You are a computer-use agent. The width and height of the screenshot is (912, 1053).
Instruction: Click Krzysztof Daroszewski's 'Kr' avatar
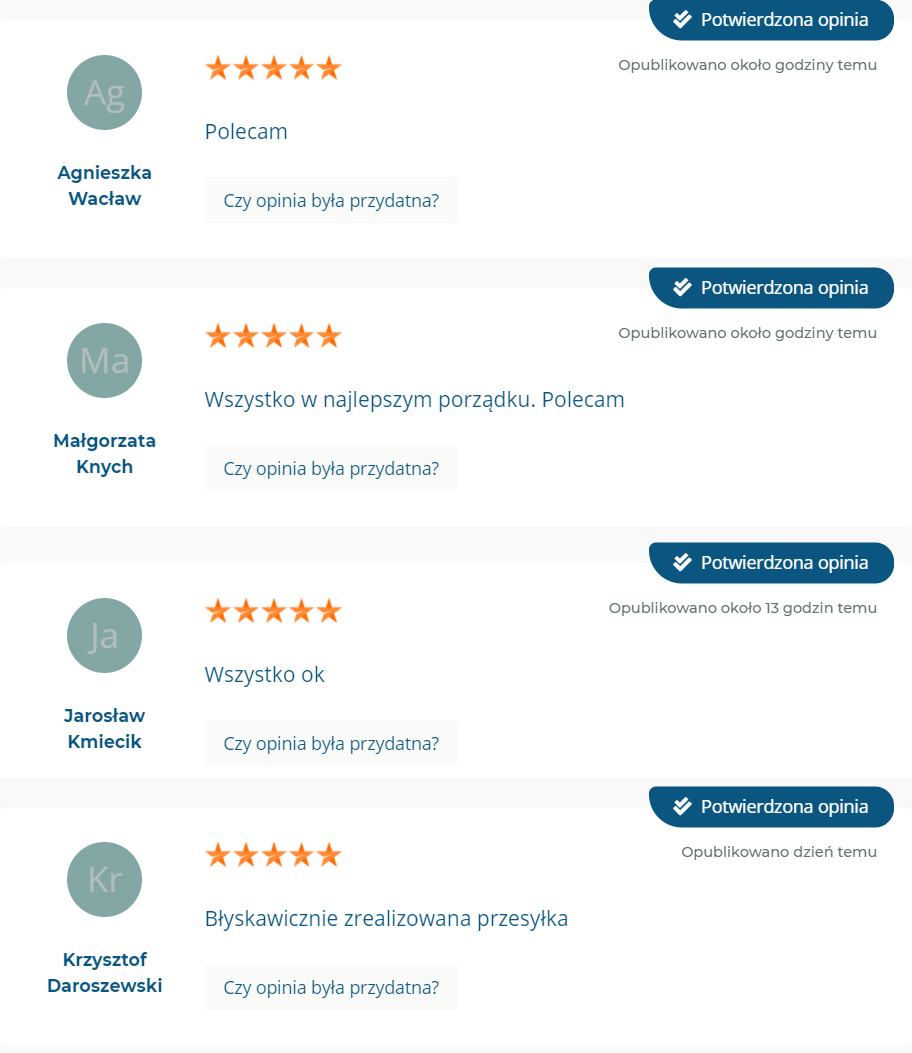[x=104, y=879]
